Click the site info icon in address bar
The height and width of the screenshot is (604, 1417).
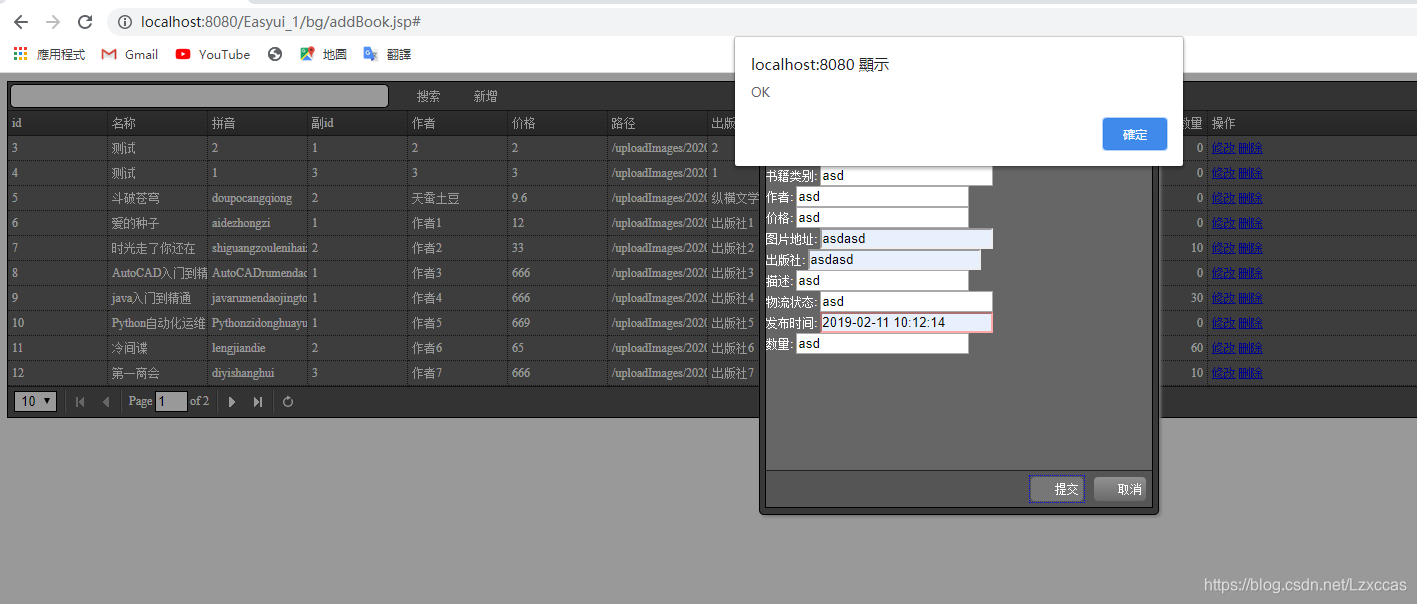click(124, 22)
